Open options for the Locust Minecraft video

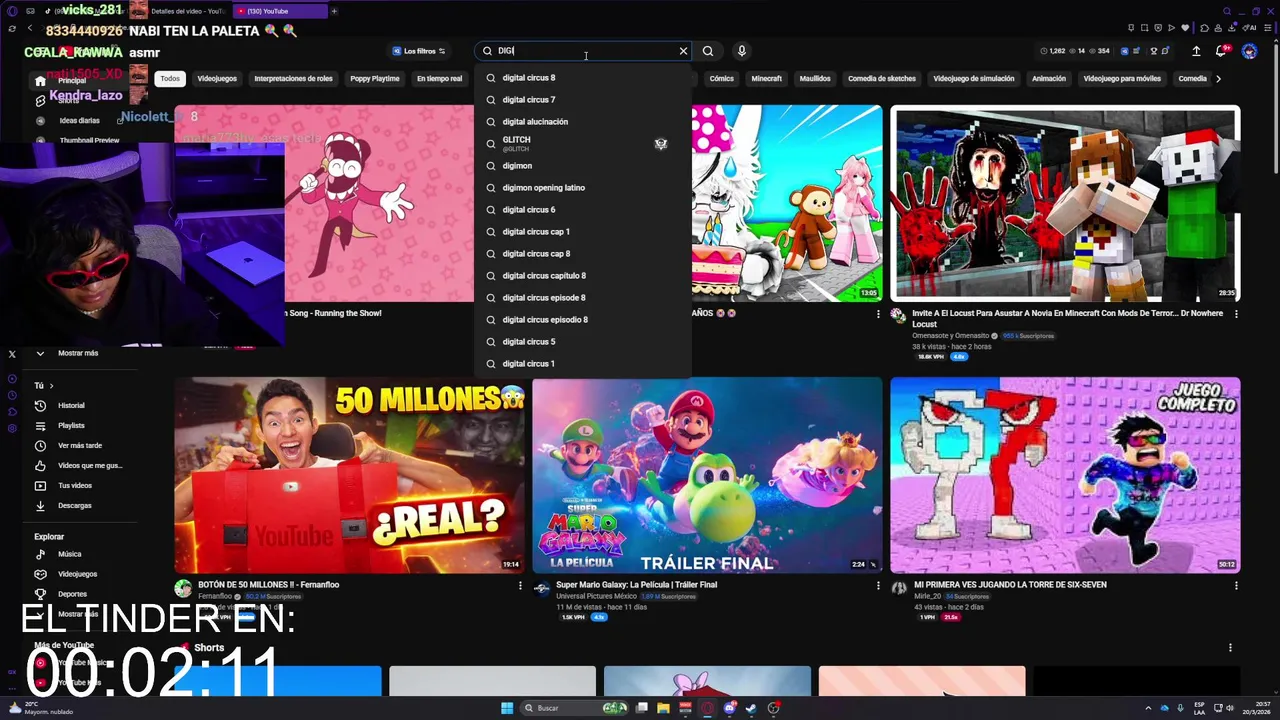point(1236,314)
